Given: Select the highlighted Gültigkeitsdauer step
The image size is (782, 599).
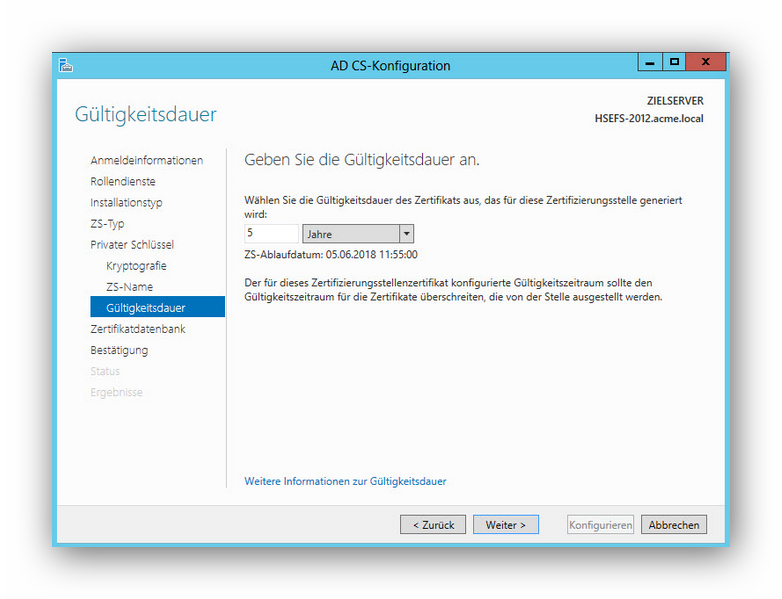Looking at the screenshot, I should pos(146,308).
